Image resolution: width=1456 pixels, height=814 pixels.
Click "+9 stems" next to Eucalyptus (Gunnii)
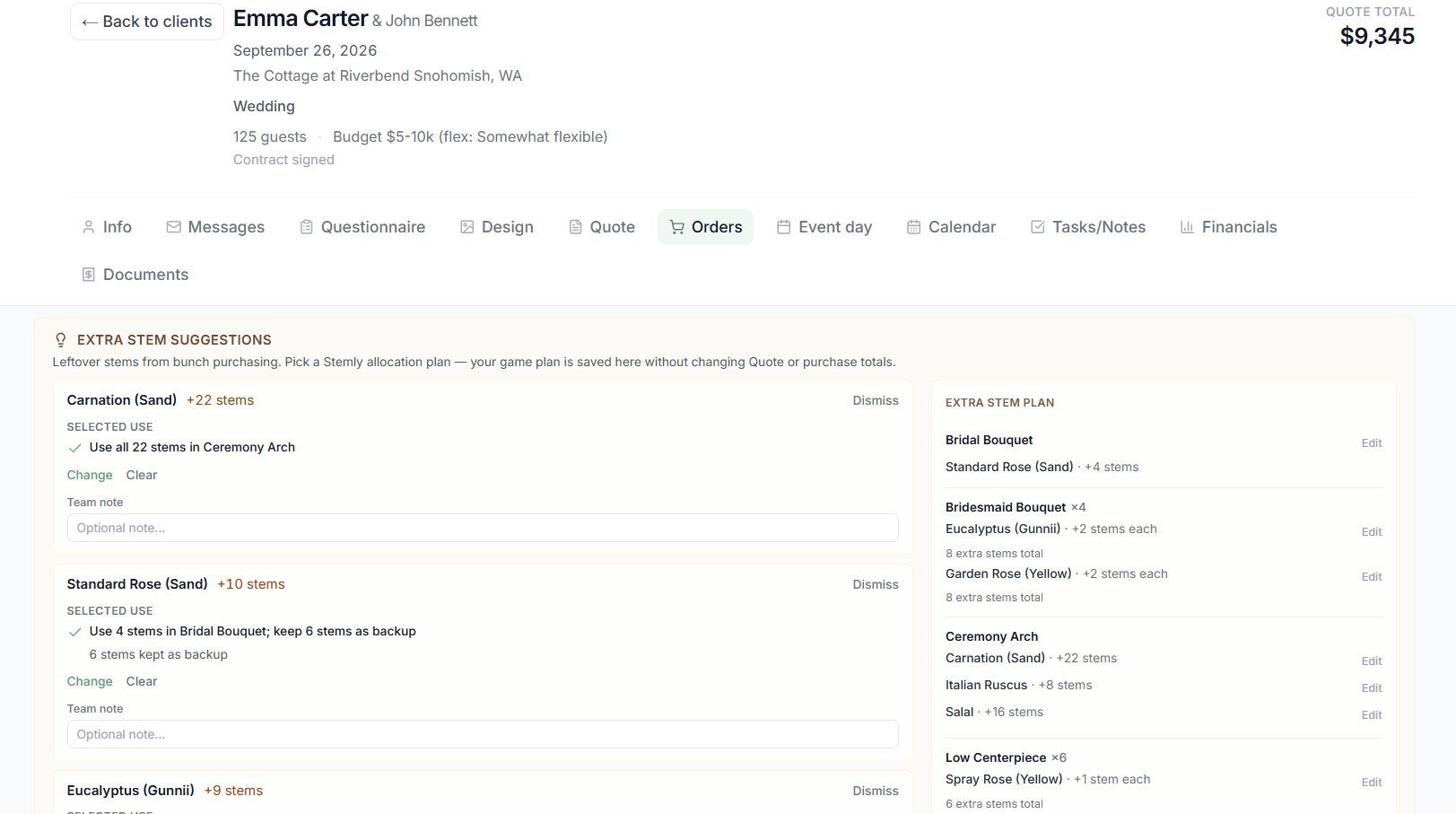tap(233, 791)
